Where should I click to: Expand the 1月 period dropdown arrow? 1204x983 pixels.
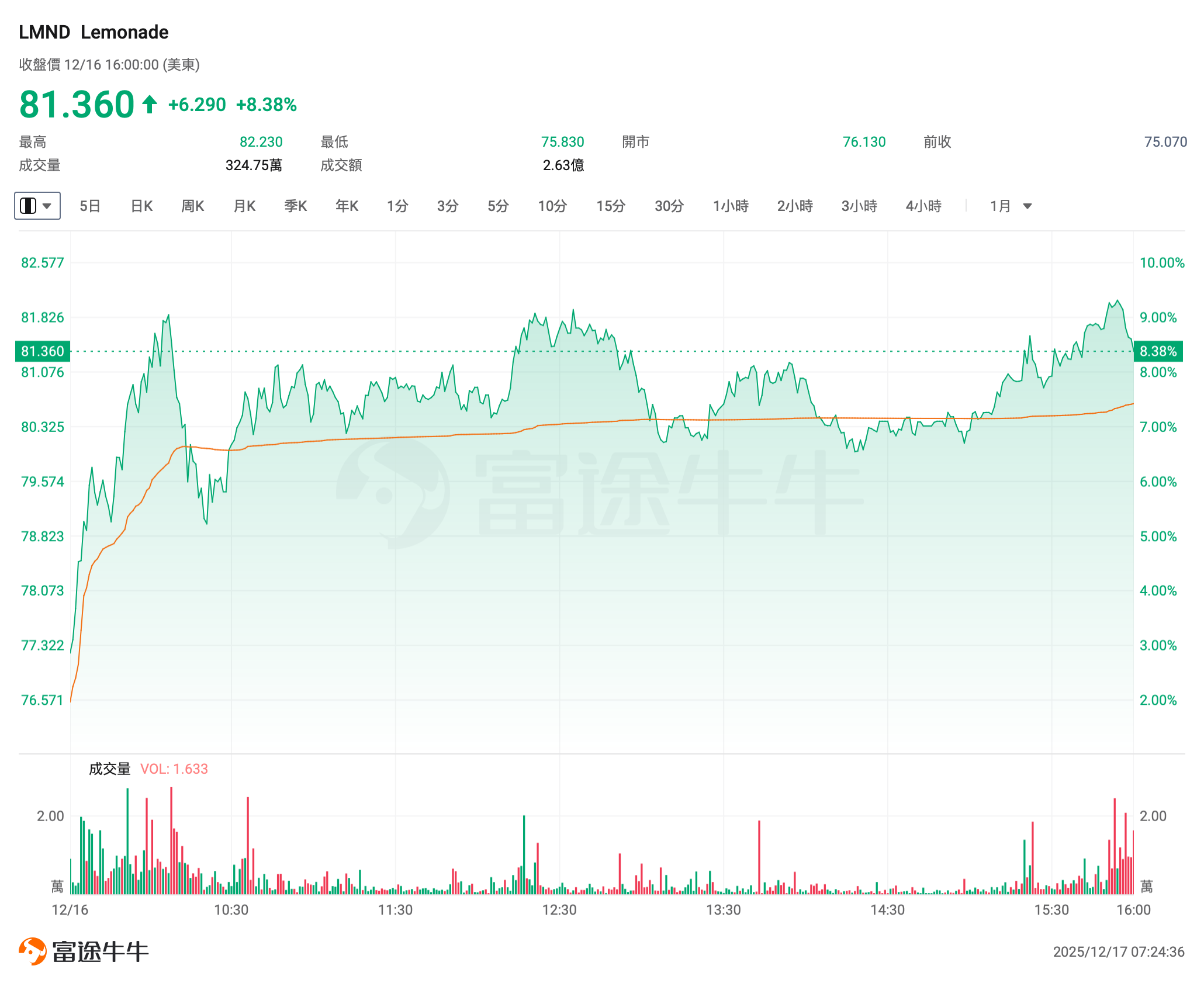(x=1027, y=206)
